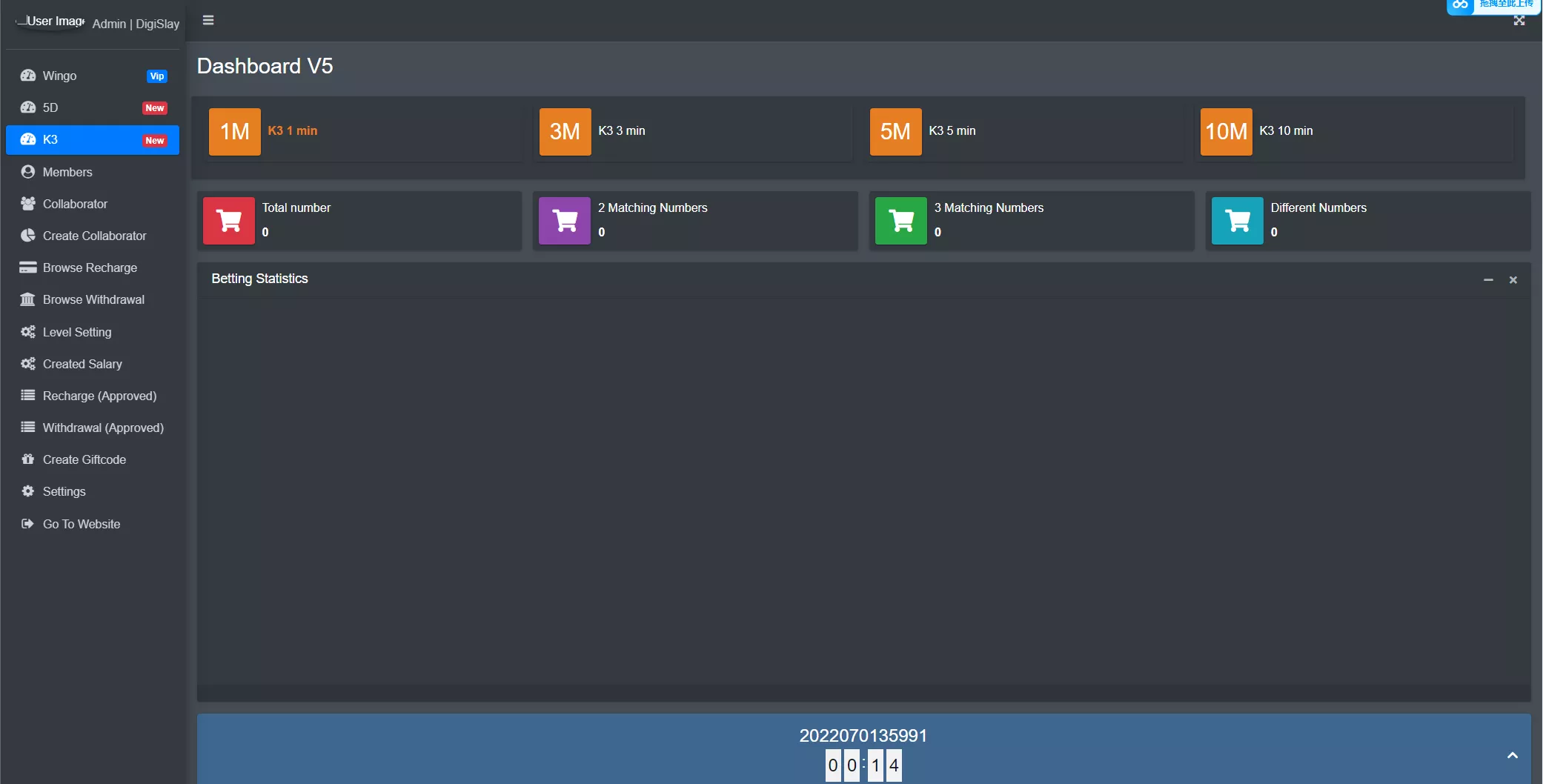Go to Browse Recharge page

(90, 268)
